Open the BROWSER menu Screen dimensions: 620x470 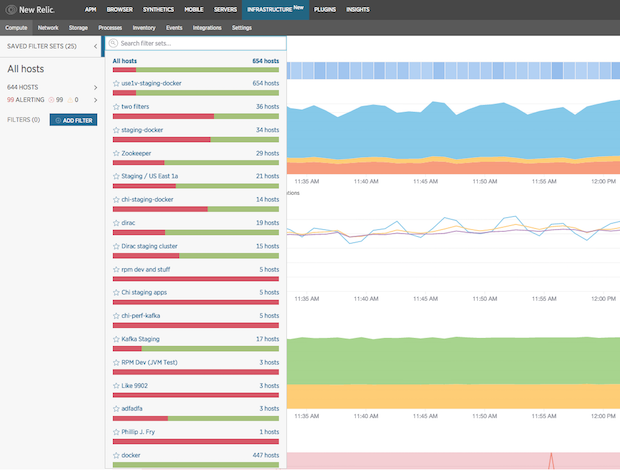(120, 9)
